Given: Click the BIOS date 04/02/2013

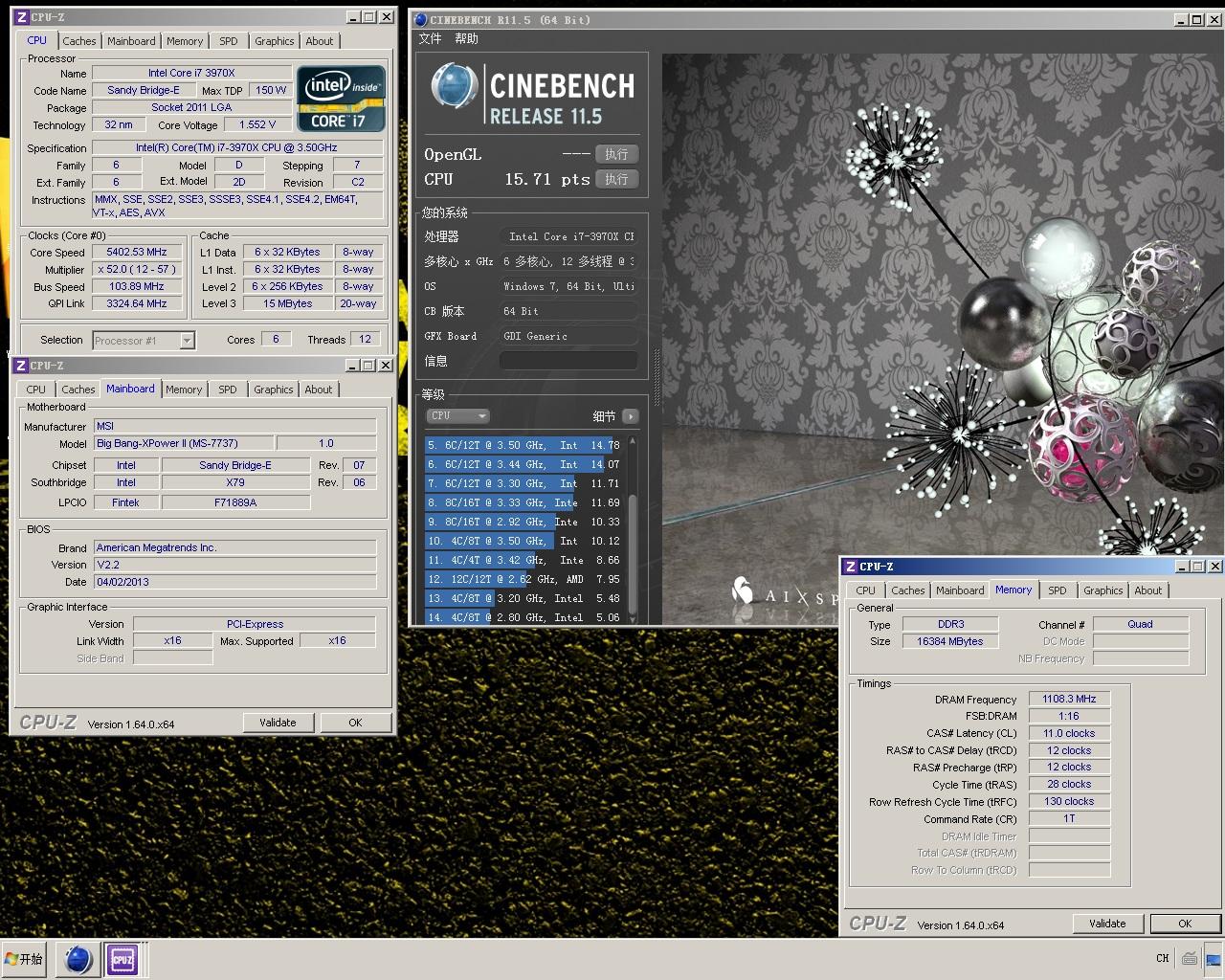Looking at the screenshot, I should (x=234, y=582).
